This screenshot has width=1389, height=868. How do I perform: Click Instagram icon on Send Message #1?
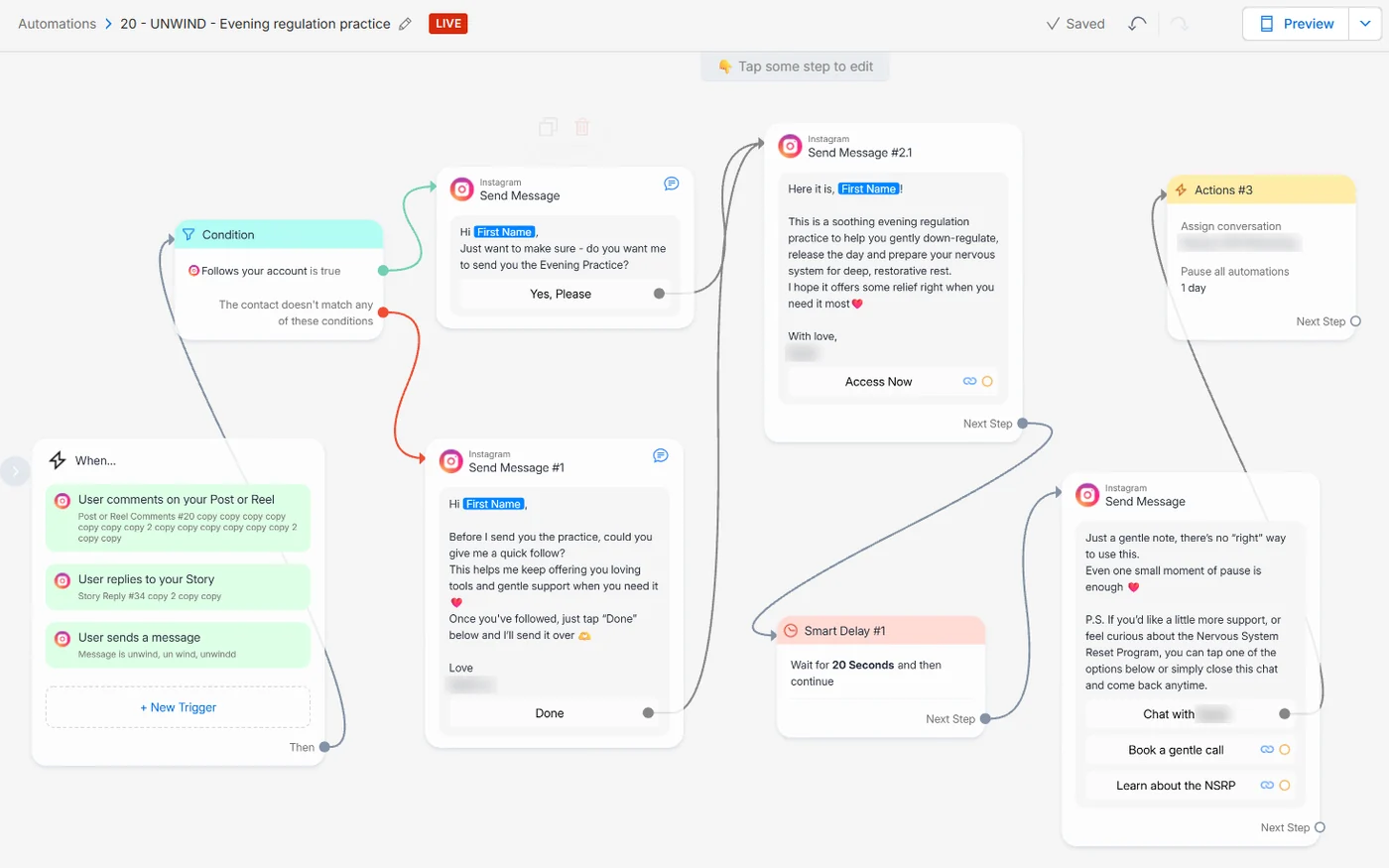point(451,461)
